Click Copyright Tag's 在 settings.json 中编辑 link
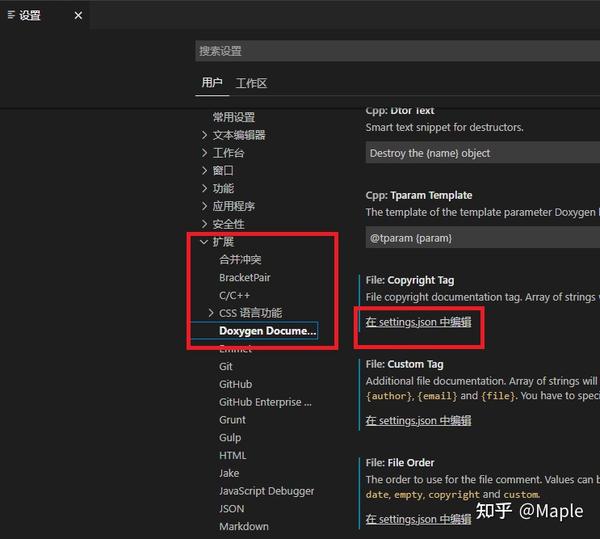Screen dimensions: 600x539 pos(418,322)
